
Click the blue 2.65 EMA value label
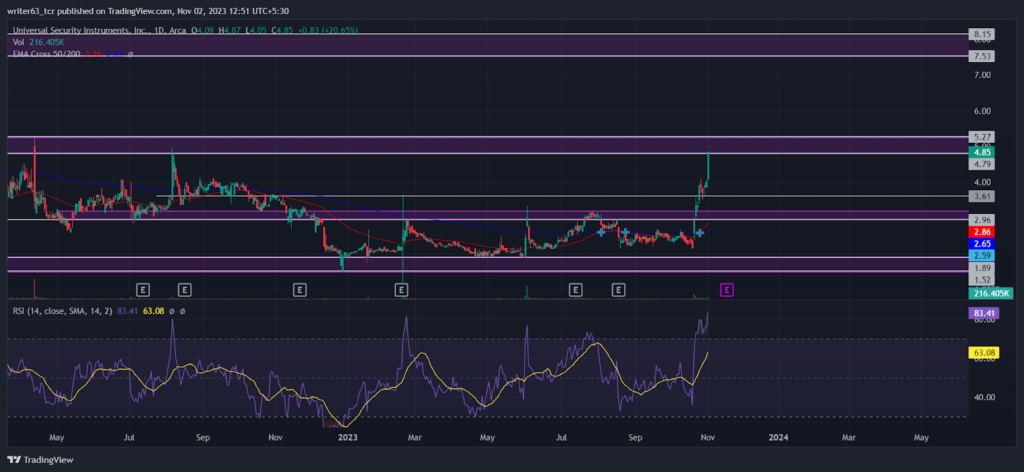click(x=981, y=244)
